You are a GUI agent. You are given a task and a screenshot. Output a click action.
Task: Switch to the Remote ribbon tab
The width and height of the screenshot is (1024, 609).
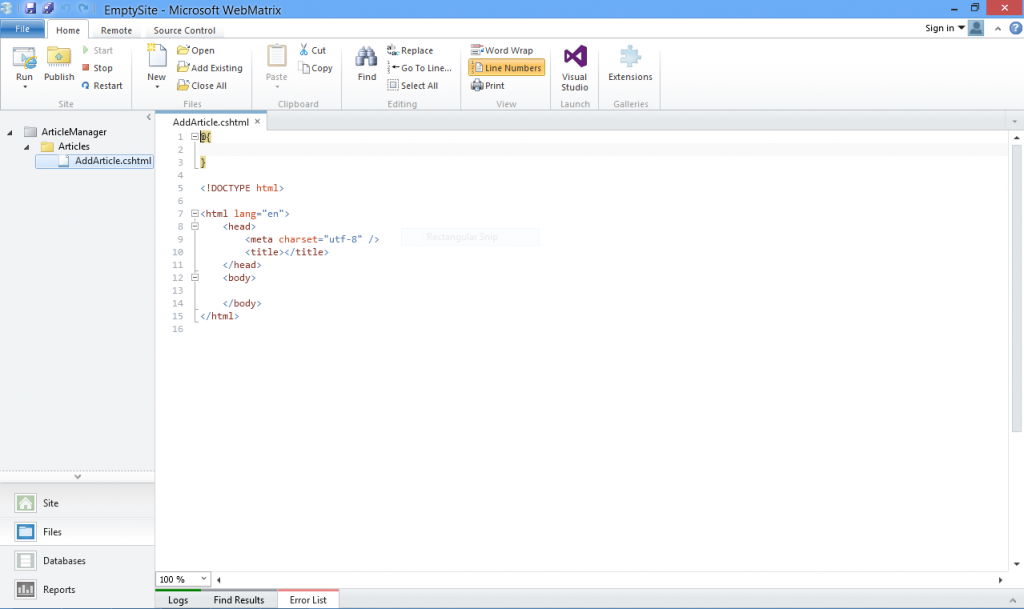pos(116,29)
